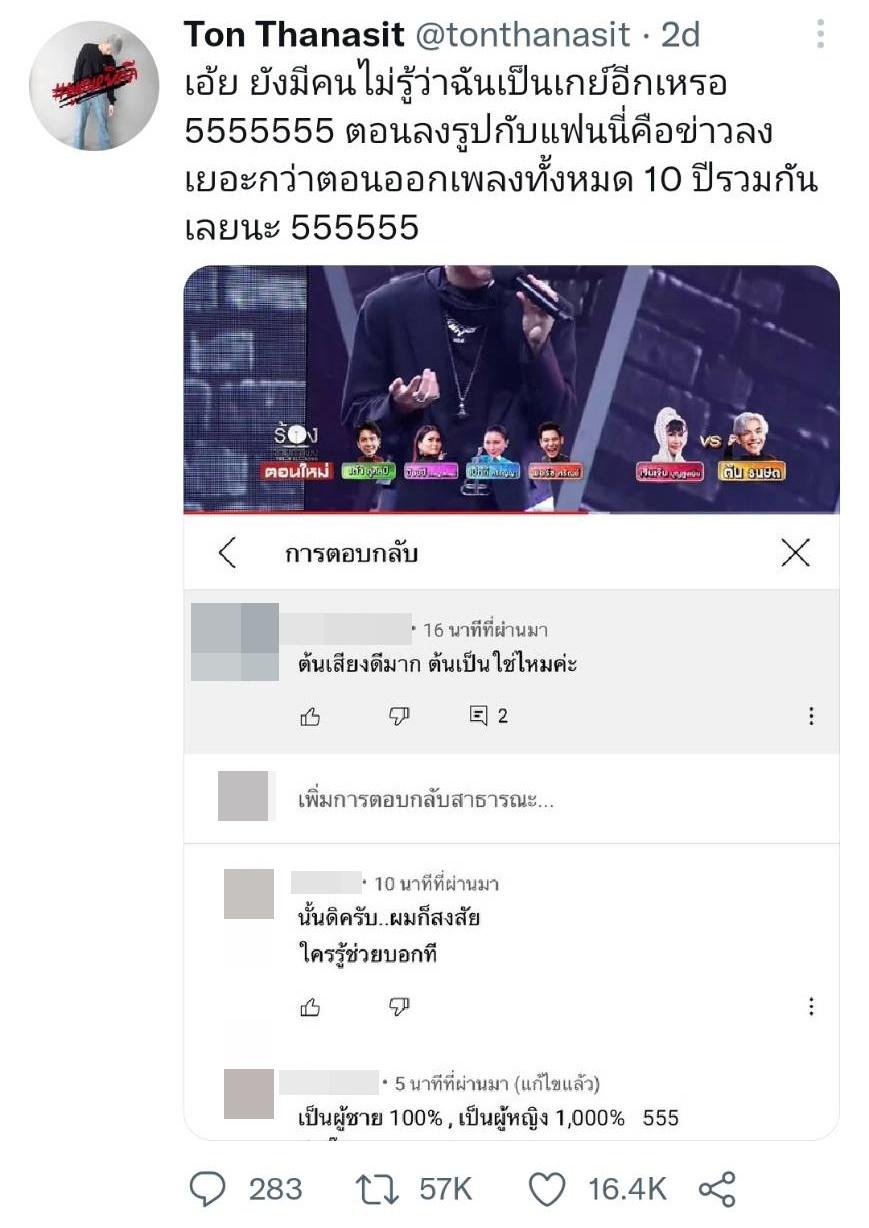
Task: Open the replies icon showing 2
Action: tap(488, 716)
